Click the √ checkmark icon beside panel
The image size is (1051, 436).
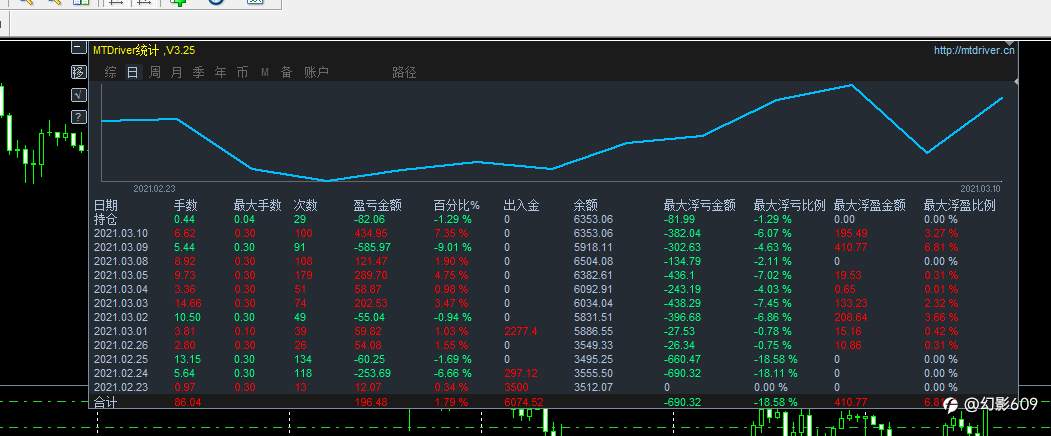click(x=78, y=95)
